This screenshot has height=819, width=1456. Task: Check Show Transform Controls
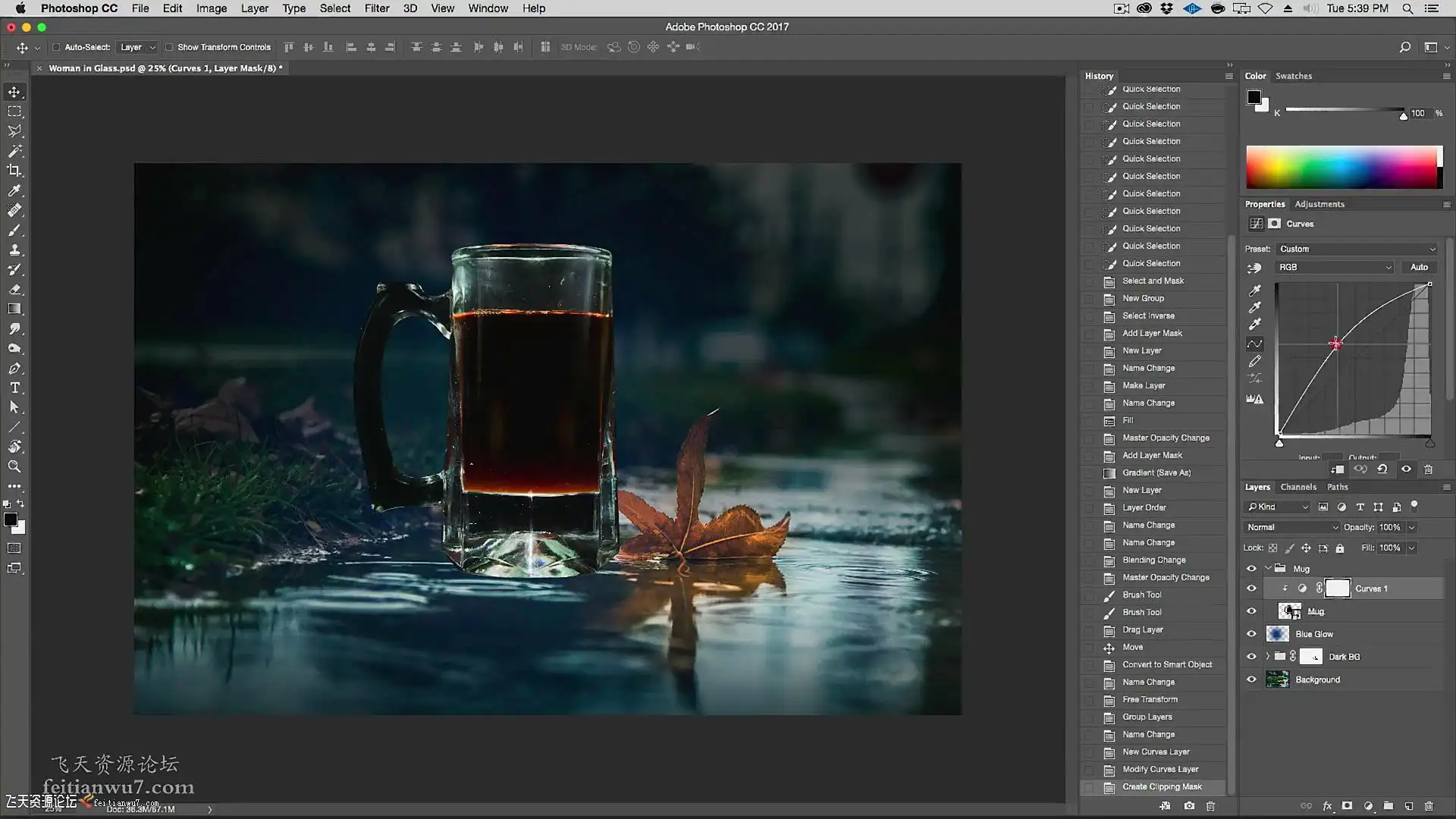[x=169, y=47]
